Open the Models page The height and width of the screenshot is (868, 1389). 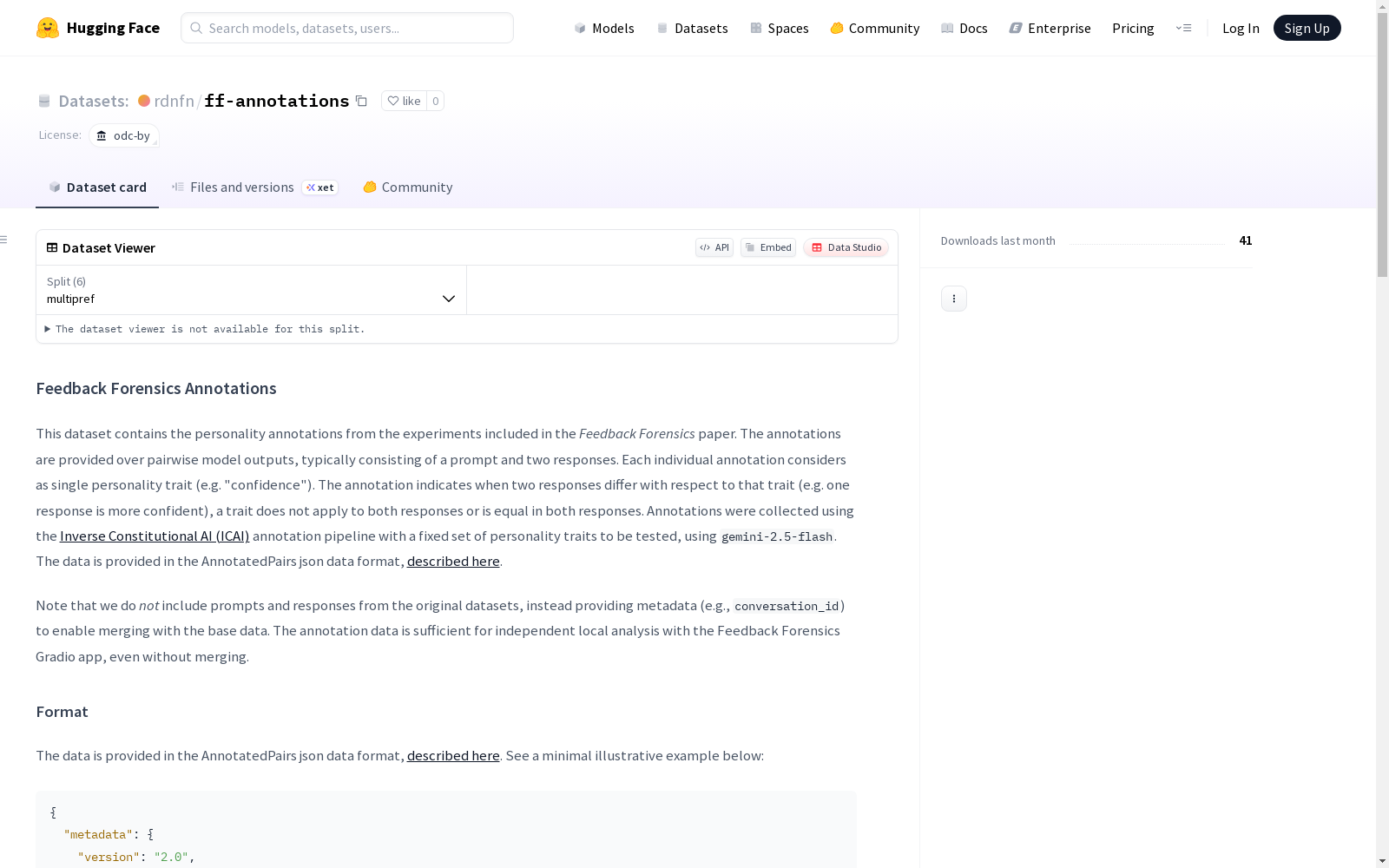(604, 28)
